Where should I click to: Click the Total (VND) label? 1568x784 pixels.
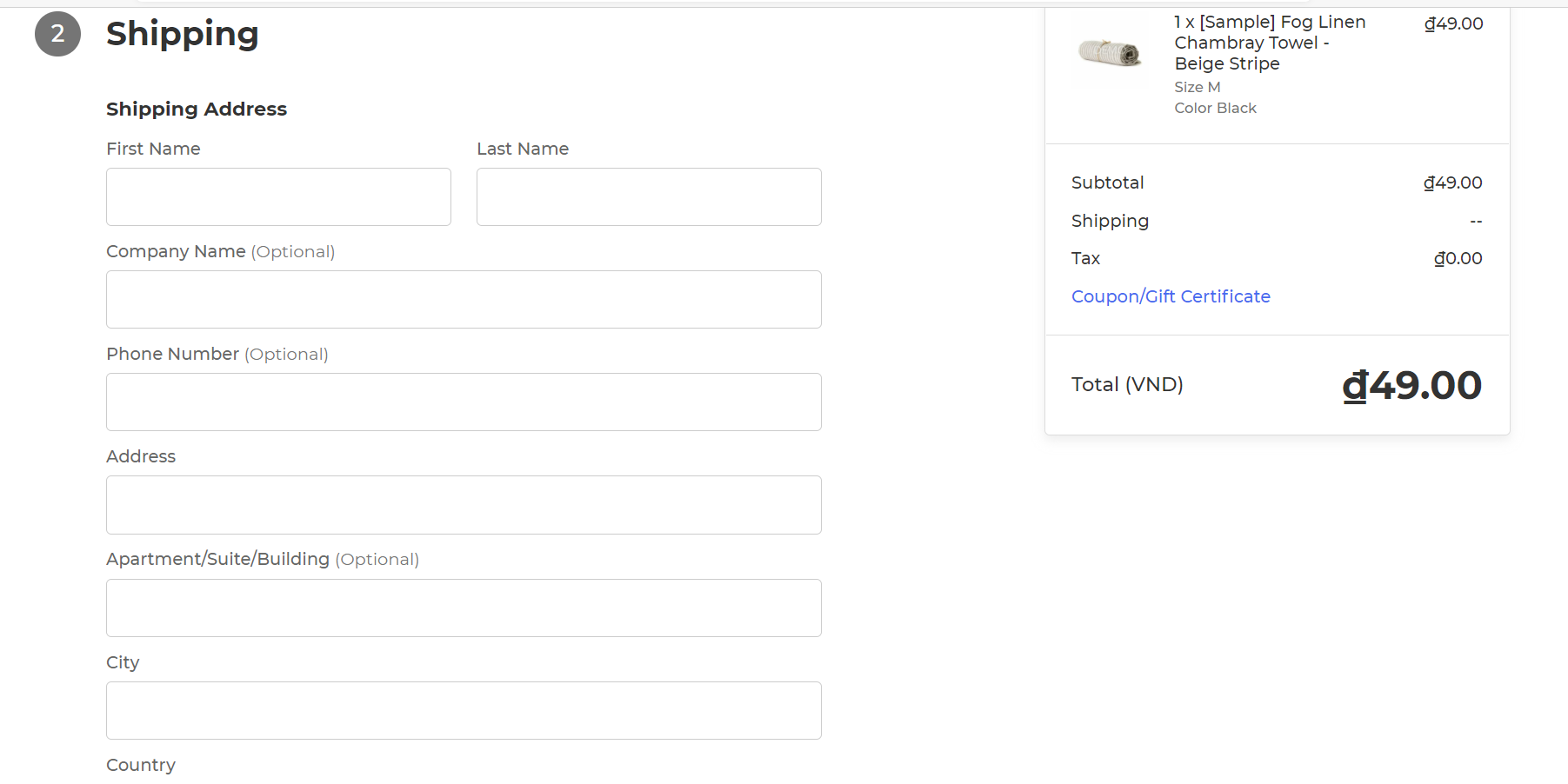[1127, 384]
